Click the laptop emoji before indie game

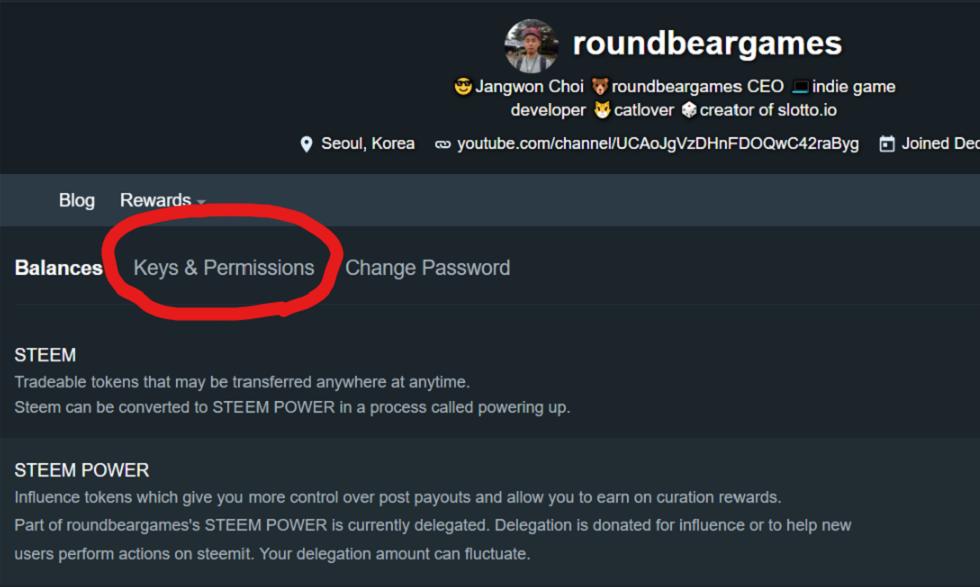(x=800, y=87)
